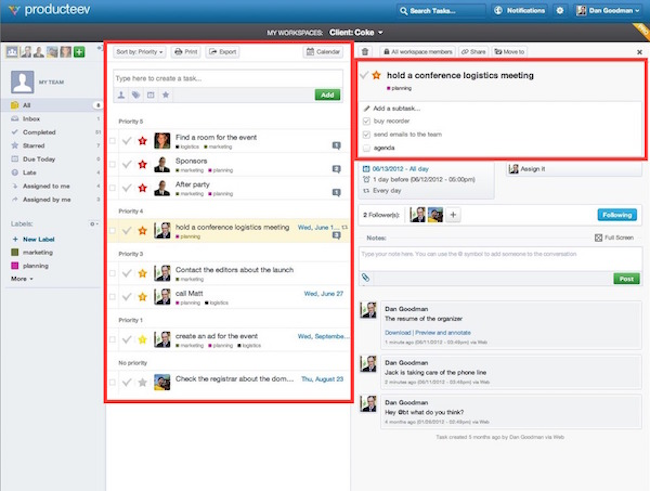Click the plus icon to add a follower
The width and height of the screenshot is (650, 491).
tap(453, 214)
